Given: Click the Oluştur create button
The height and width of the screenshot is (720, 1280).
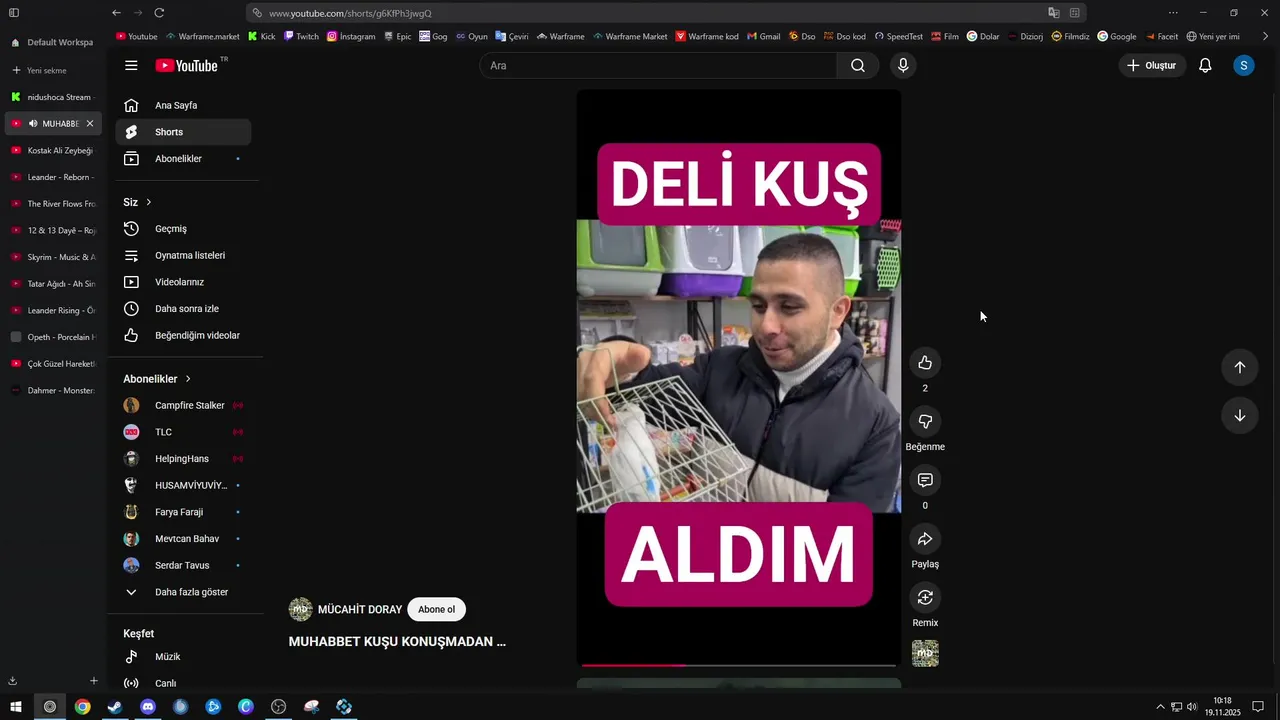Looking at the screenshot, I should coord(1152,65).
